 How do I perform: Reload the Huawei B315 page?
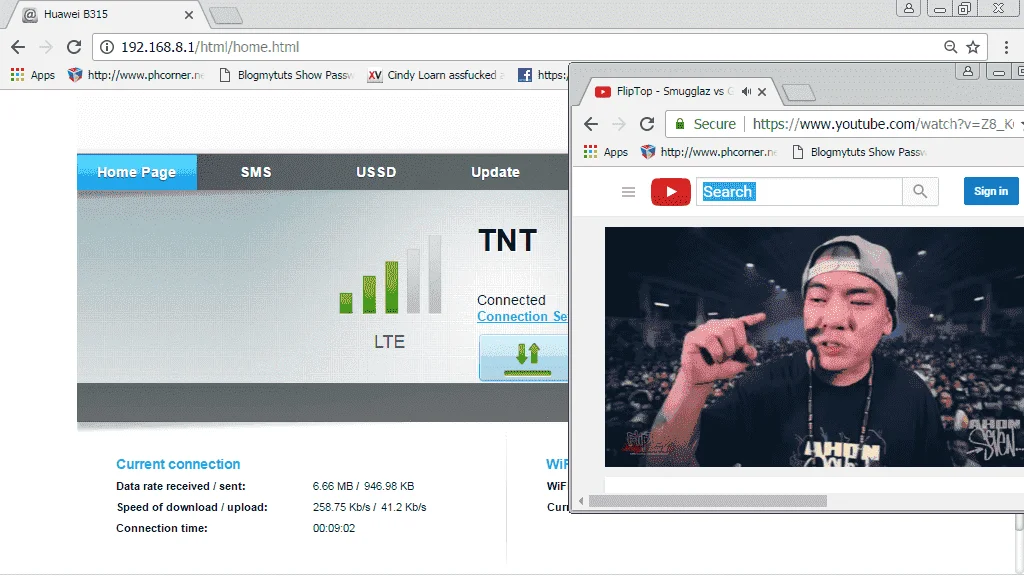pos(74,47)
